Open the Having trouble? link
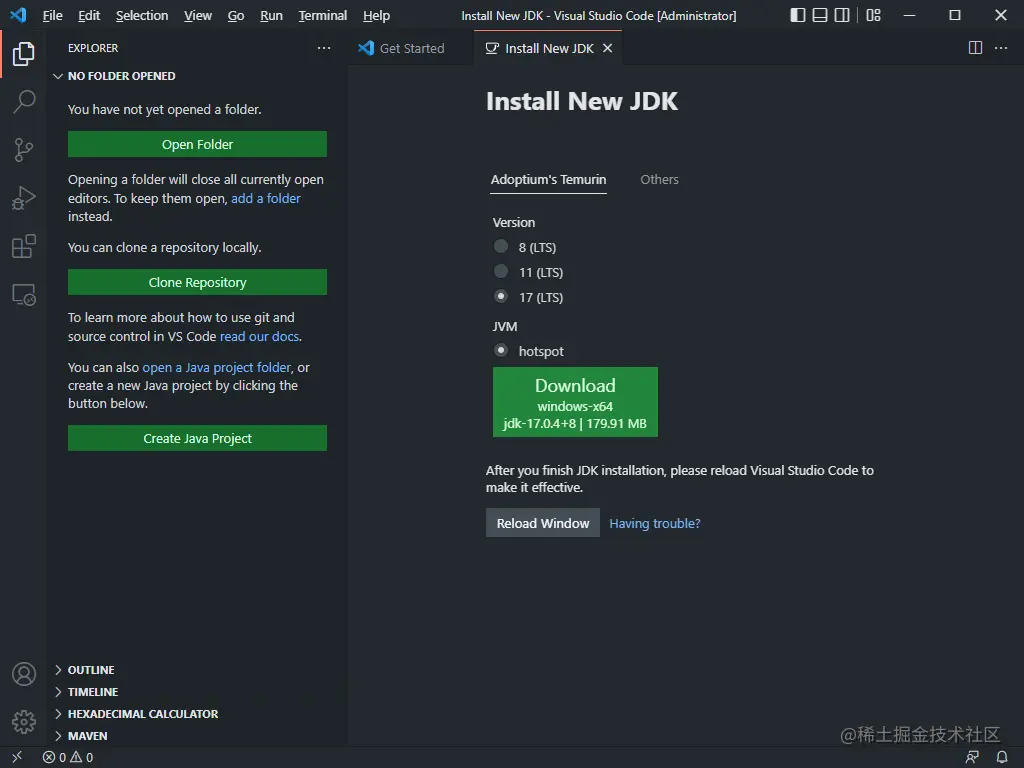 point(654,523)
